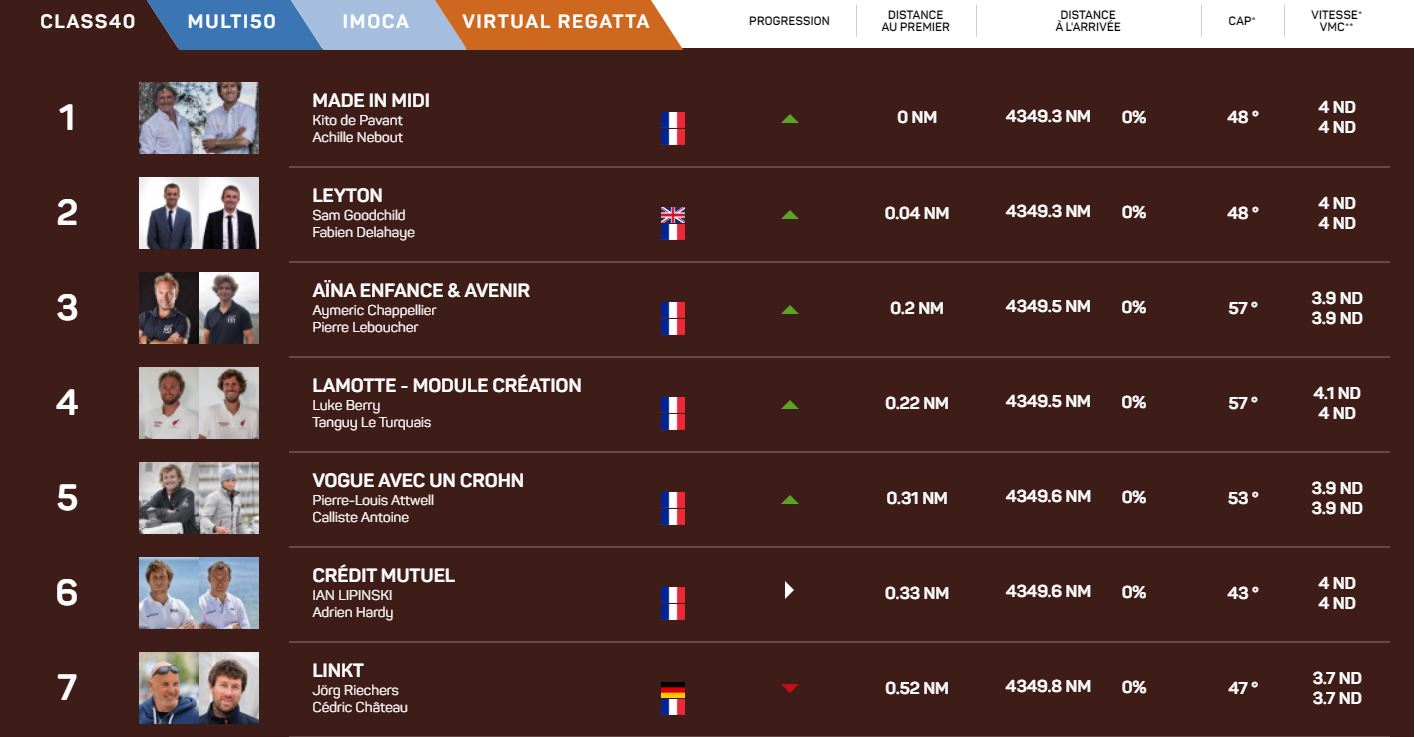Click the German flag beside LINKT
The width and height of the screenshot is (1415, 737).
point(673,690)
